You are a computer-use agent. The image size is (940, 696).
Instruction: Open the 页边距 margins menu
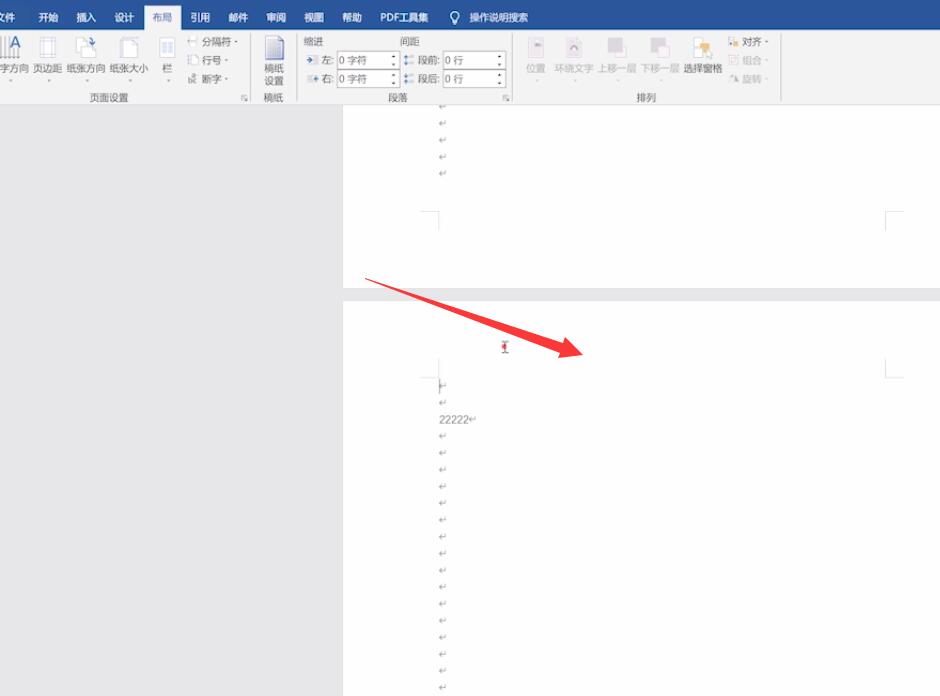point(47,57)
